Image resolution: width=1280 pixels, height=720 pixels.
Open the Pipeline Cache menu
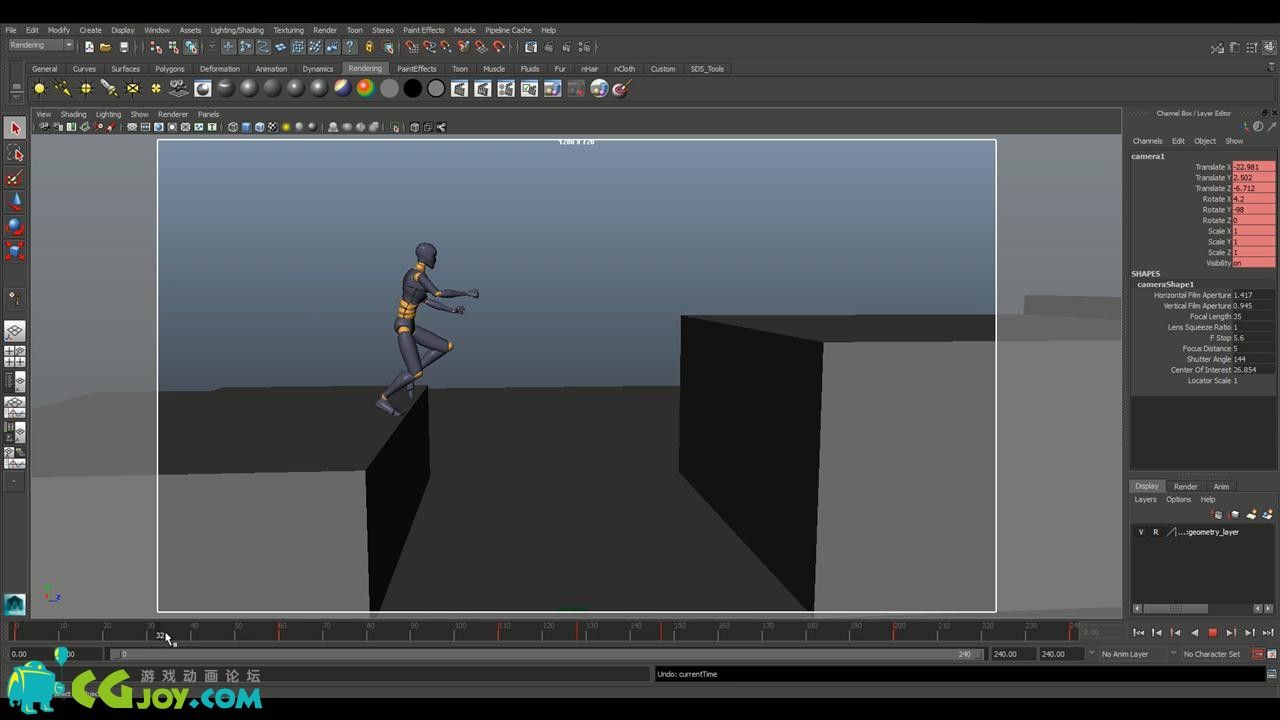[x=508, y=30]
